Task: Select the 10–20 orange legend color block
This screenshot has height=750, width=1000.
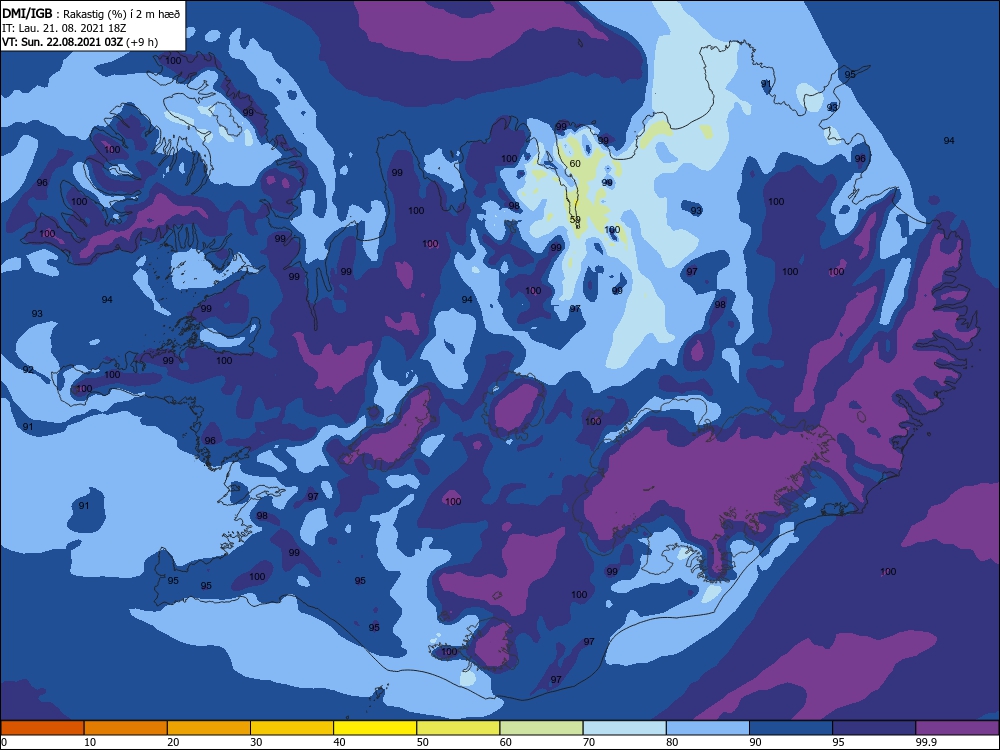Action: point(126,728)
